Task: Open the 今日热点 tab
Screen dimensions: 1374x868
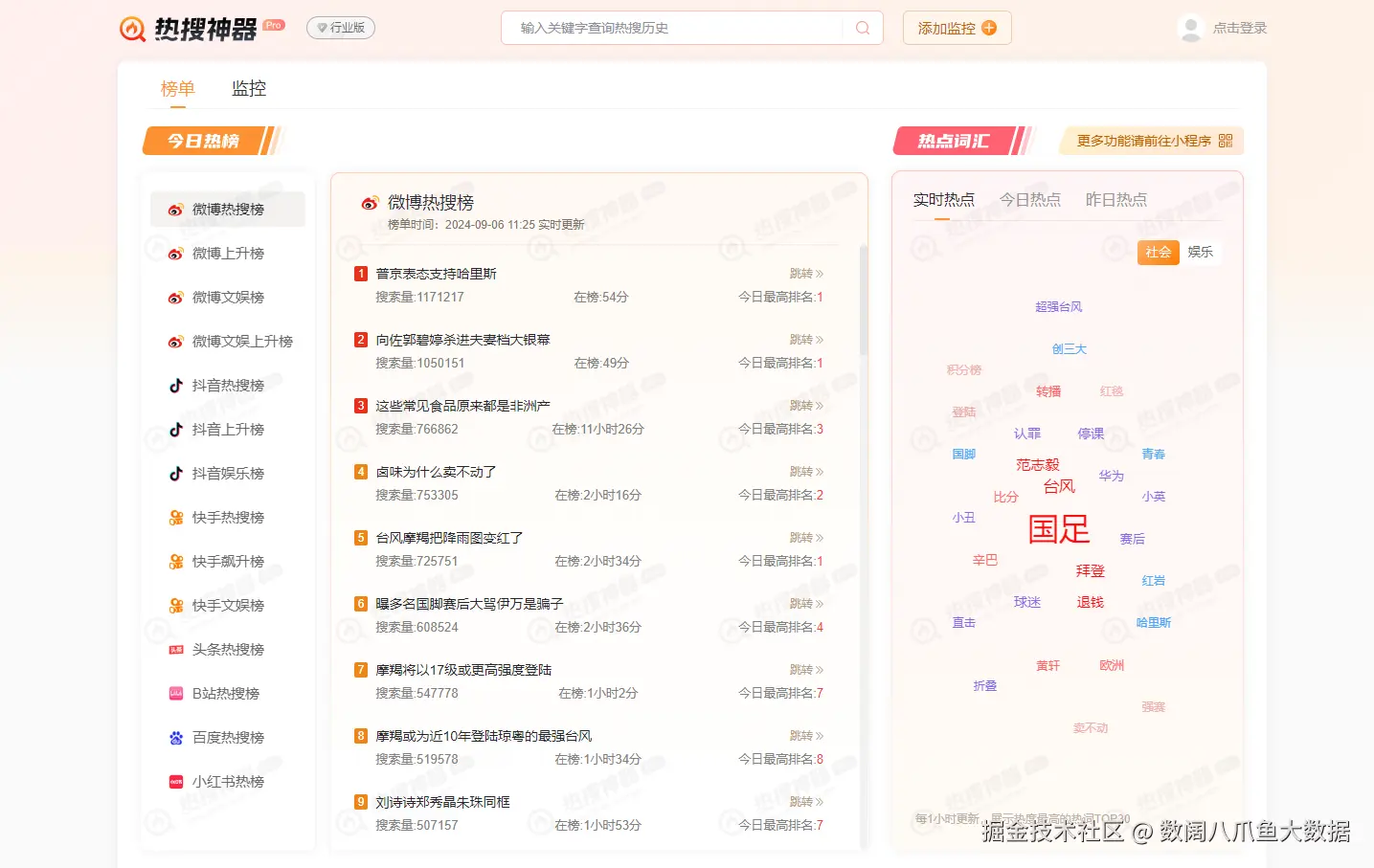Action: coord(1030,199)
